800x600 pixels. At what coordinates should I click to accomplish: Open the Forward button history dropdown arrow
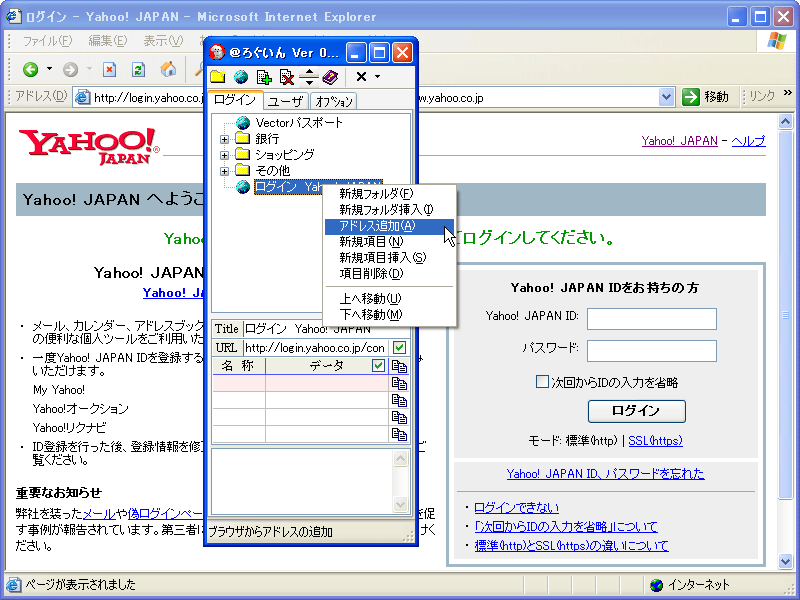[89, 69]
